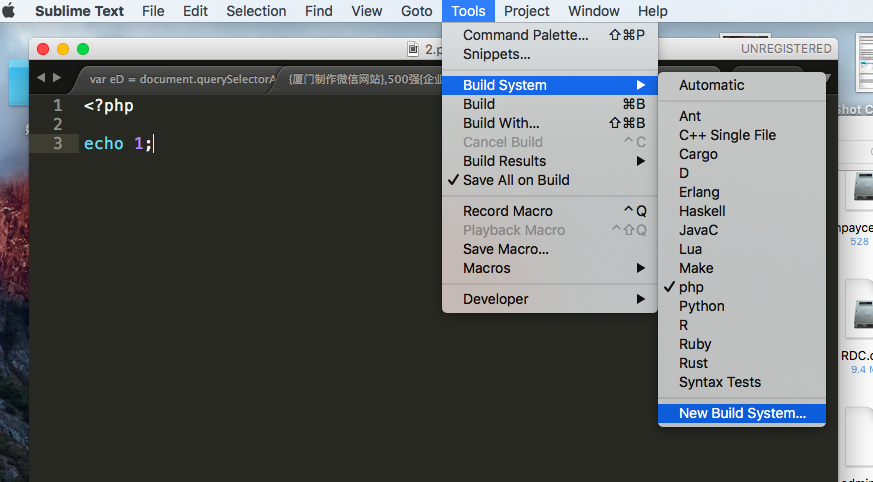Open the Project menu

click(526, 11)
